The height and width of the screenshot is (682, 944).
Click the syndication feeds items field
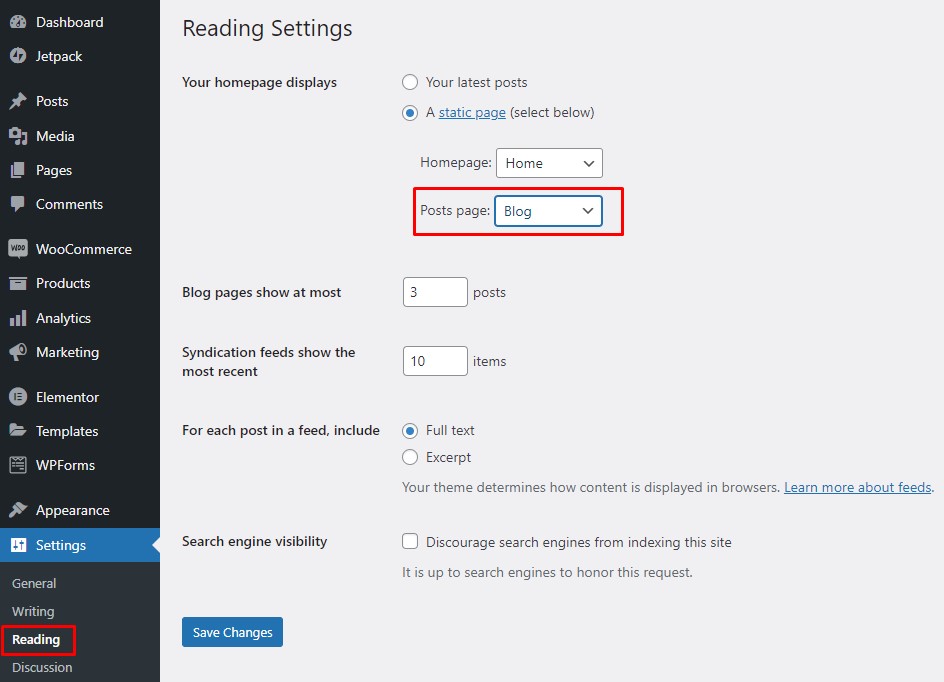(x=435, y=361)
